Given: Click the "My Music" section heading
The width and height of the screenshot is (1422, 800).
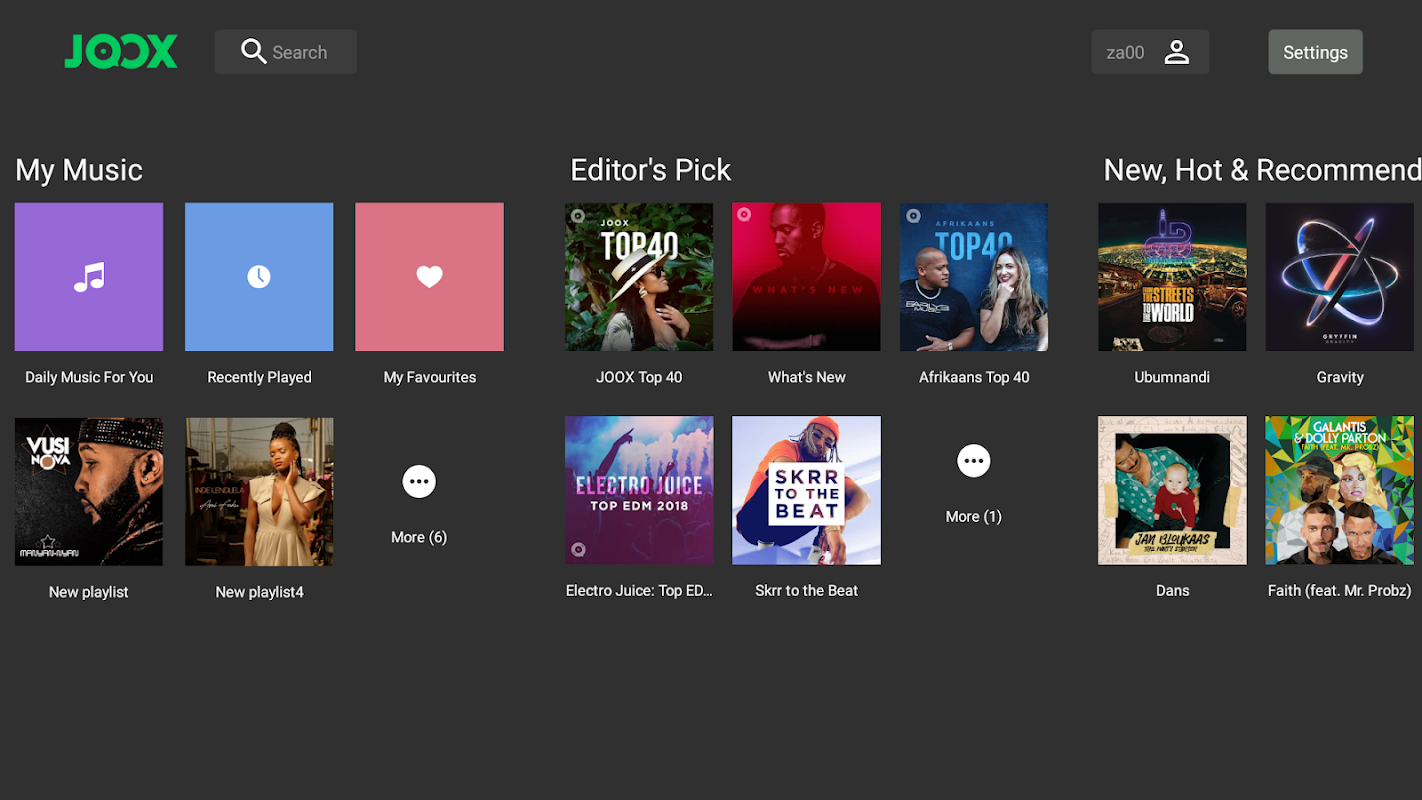Looking at the screenshot, I should click(x=79, y=170).
